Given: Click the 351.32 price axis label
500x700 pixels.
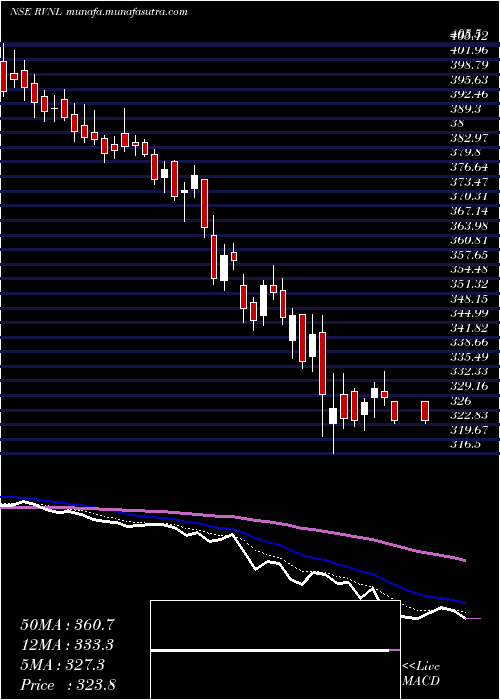Looking at the screenshot, I should coord(468,283).
